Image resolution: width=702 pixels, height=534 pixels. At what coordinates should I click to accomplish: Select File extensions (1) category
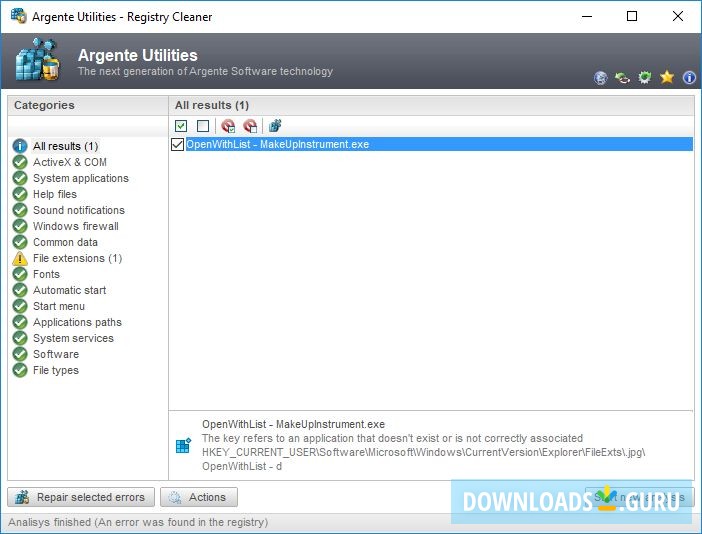click(x=77, y=258)
